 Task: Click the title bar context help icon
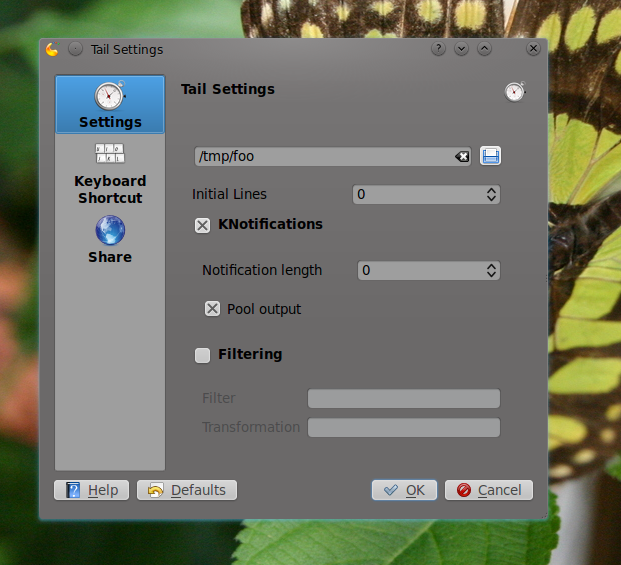438,49
